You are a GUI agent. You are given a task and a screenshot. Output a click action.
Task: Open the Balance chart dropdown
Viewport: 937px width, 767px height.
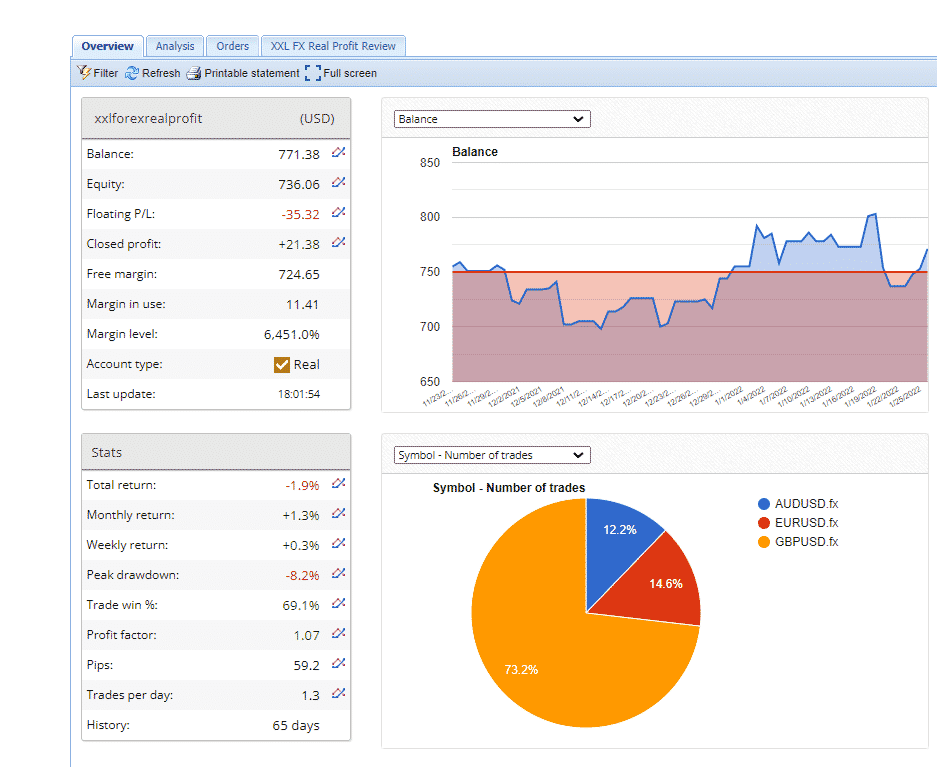pos(492,119)
